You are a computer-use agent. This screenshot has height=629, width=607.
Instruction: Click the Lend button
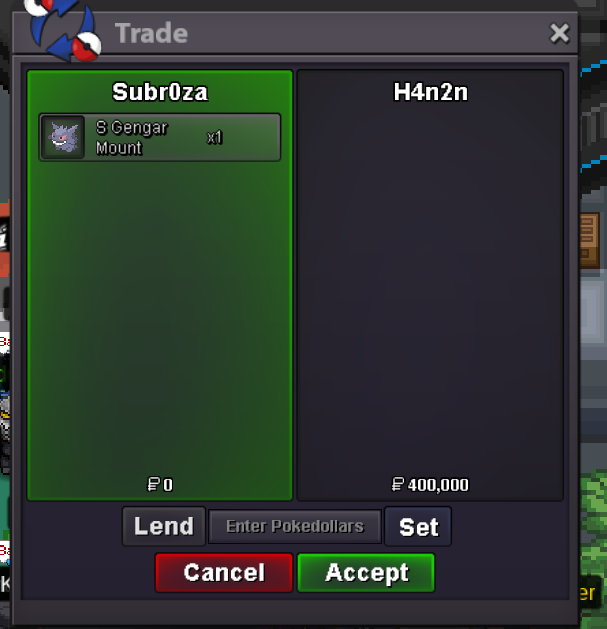click(164, 526)
